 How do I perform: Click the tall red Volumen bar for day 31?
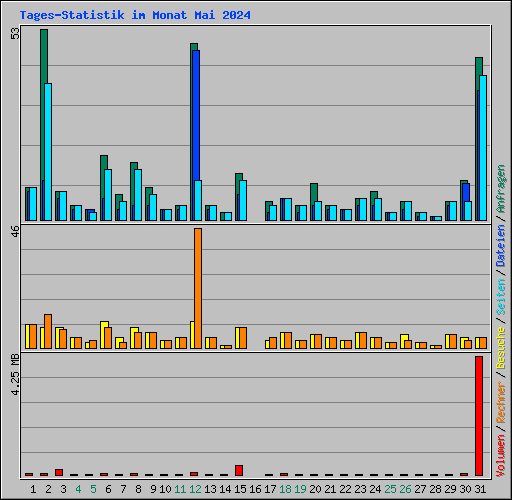click(x=479, y=416)
